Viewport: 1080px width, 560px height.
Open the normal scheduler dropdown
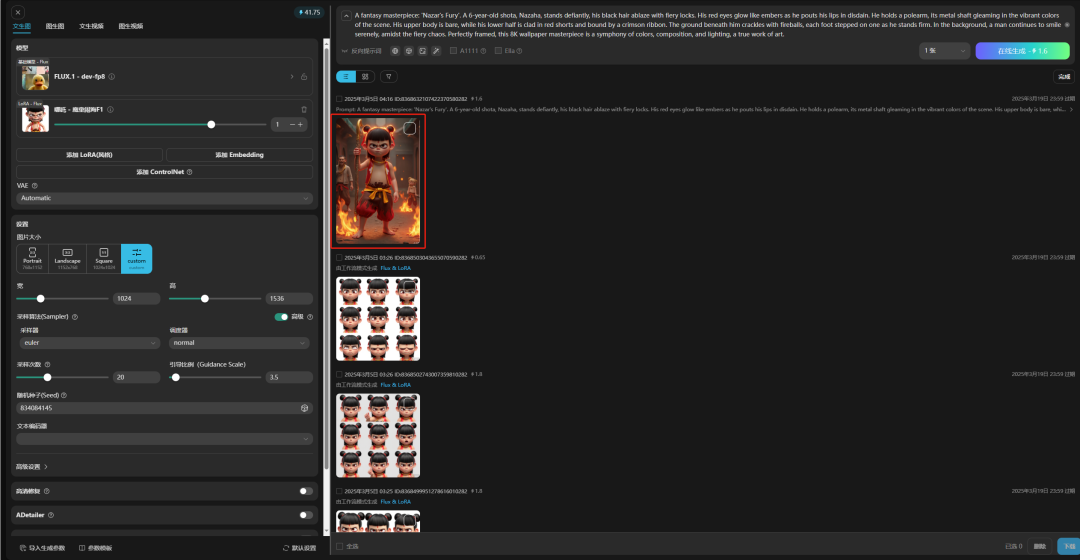[x=239, y=343]
